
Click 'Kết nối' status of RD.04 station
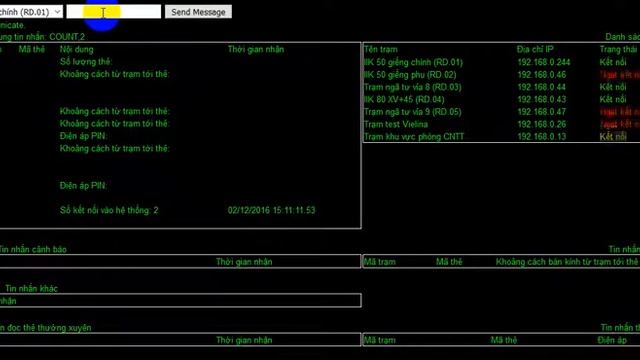coord(613,99)
